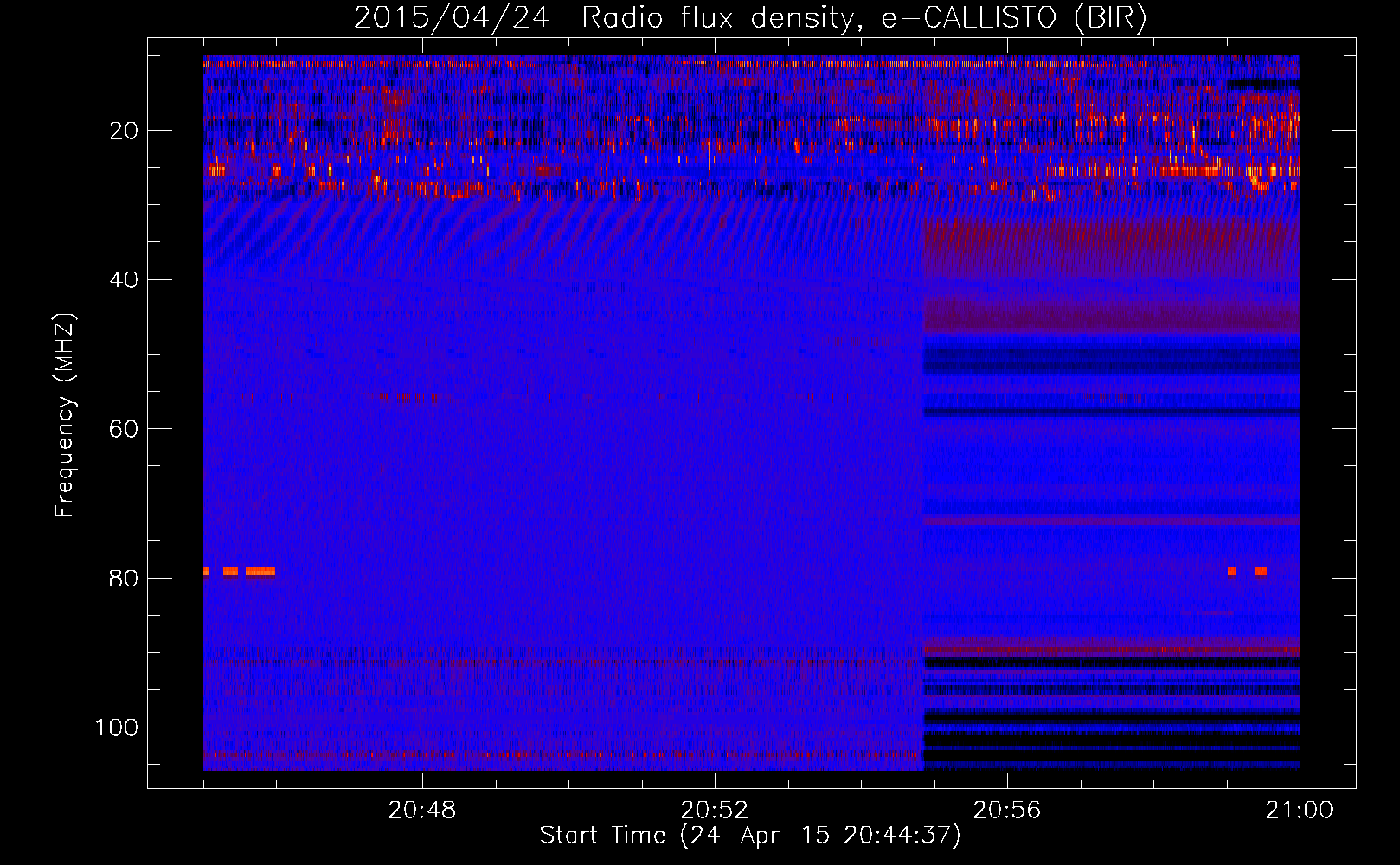This screenshot has width=1400, height=865.
Task: Click the "Frequency (MHZ)" axis label
Action: pos(64,415)
